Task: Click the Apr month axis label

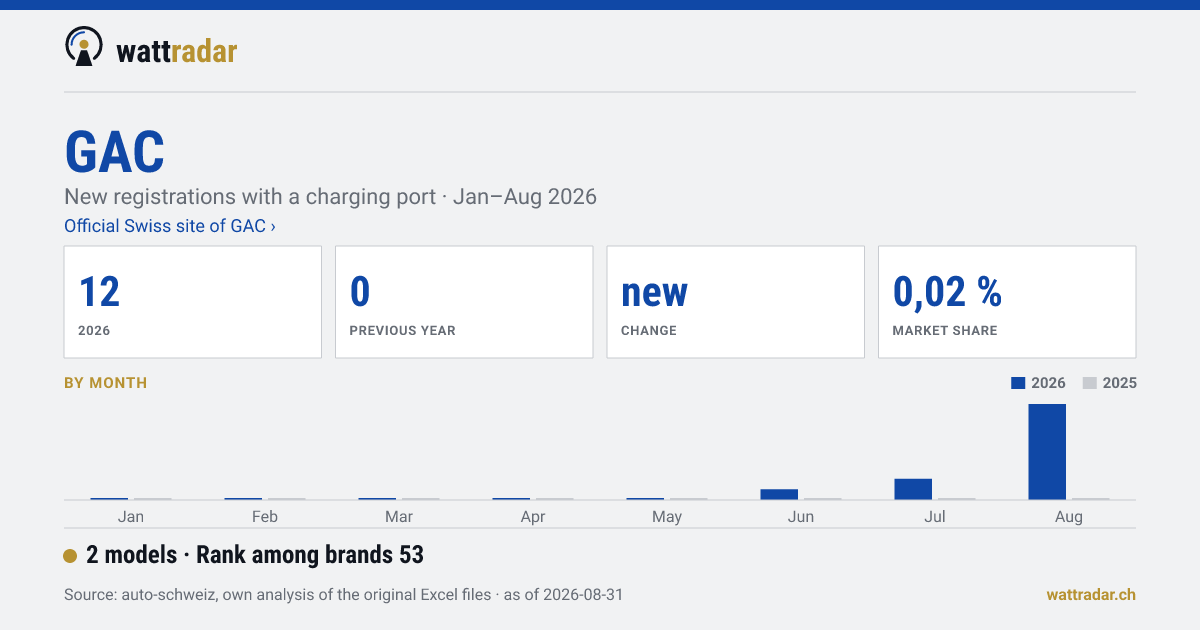Action: (533, 516)
